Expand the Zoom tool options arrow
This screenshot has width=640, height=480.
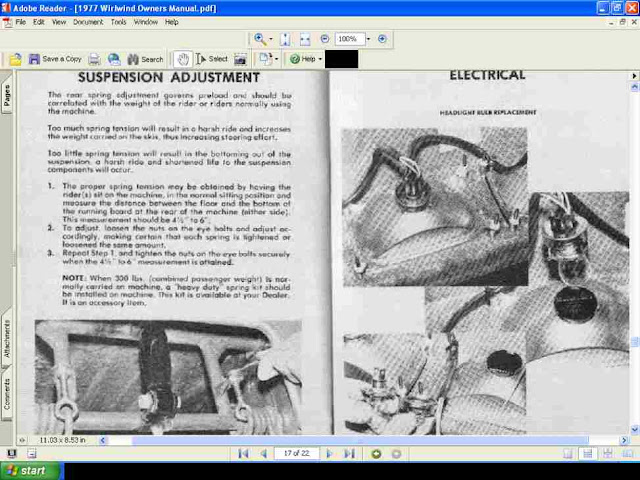pos(271,39)
